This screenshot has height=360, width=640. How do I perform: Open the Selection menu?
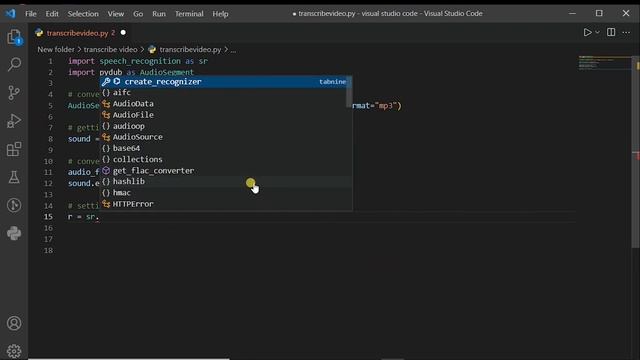coord(83,13)
